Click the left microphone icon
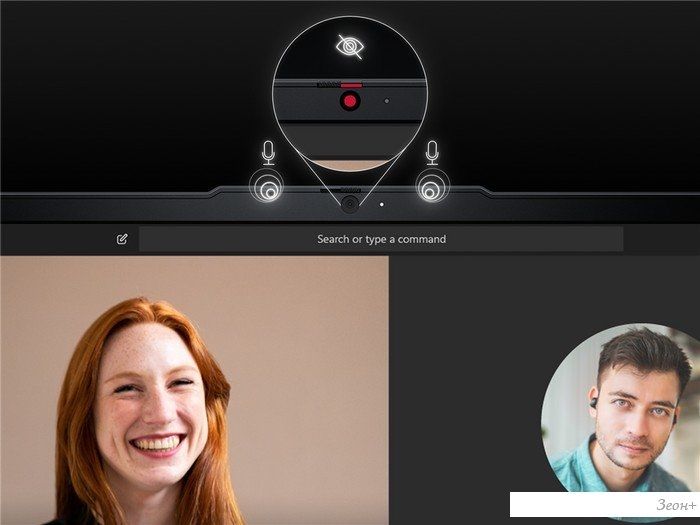The width and height of the screenshot is (700, 525). (267, 152)
